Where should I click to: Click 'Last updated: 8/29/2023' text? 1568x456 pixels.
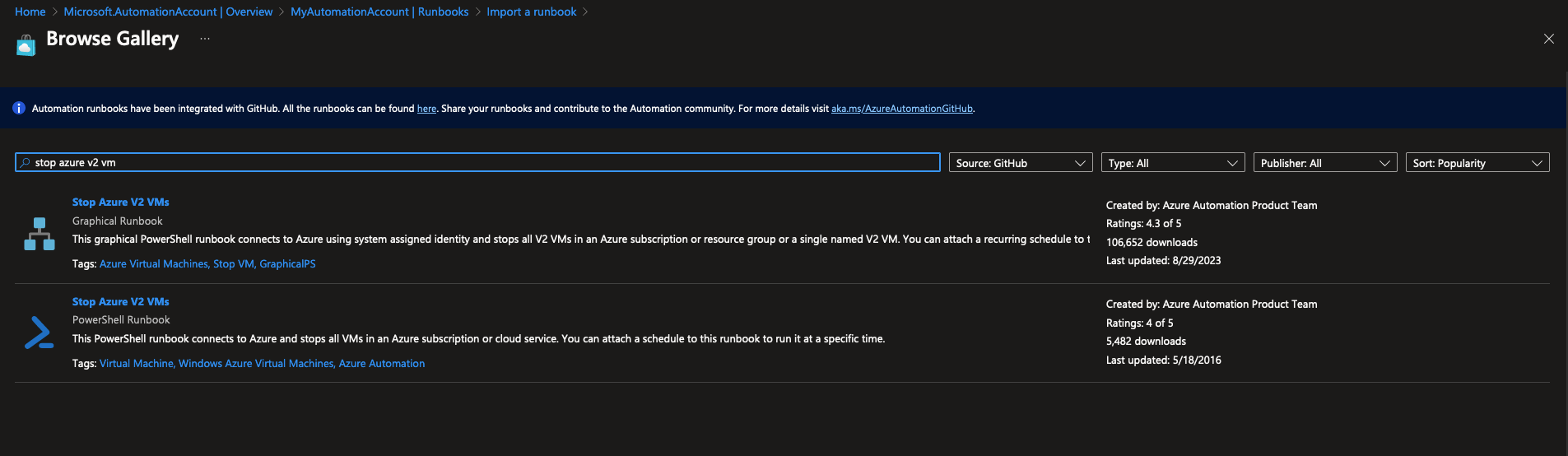(1163, 260)
